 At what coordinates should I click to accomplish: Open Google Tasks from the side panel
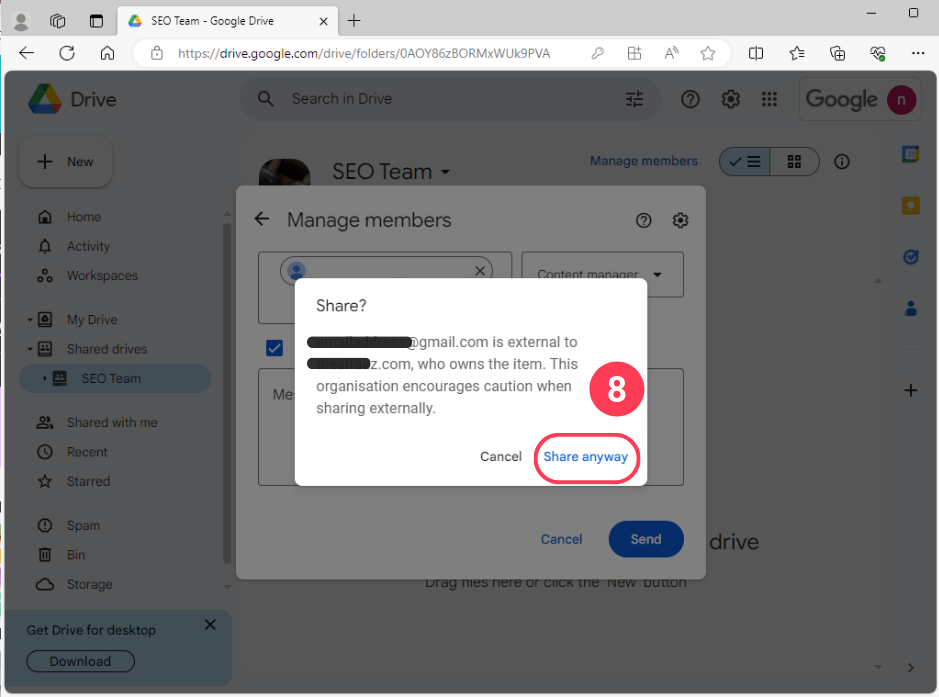[910, 257]
